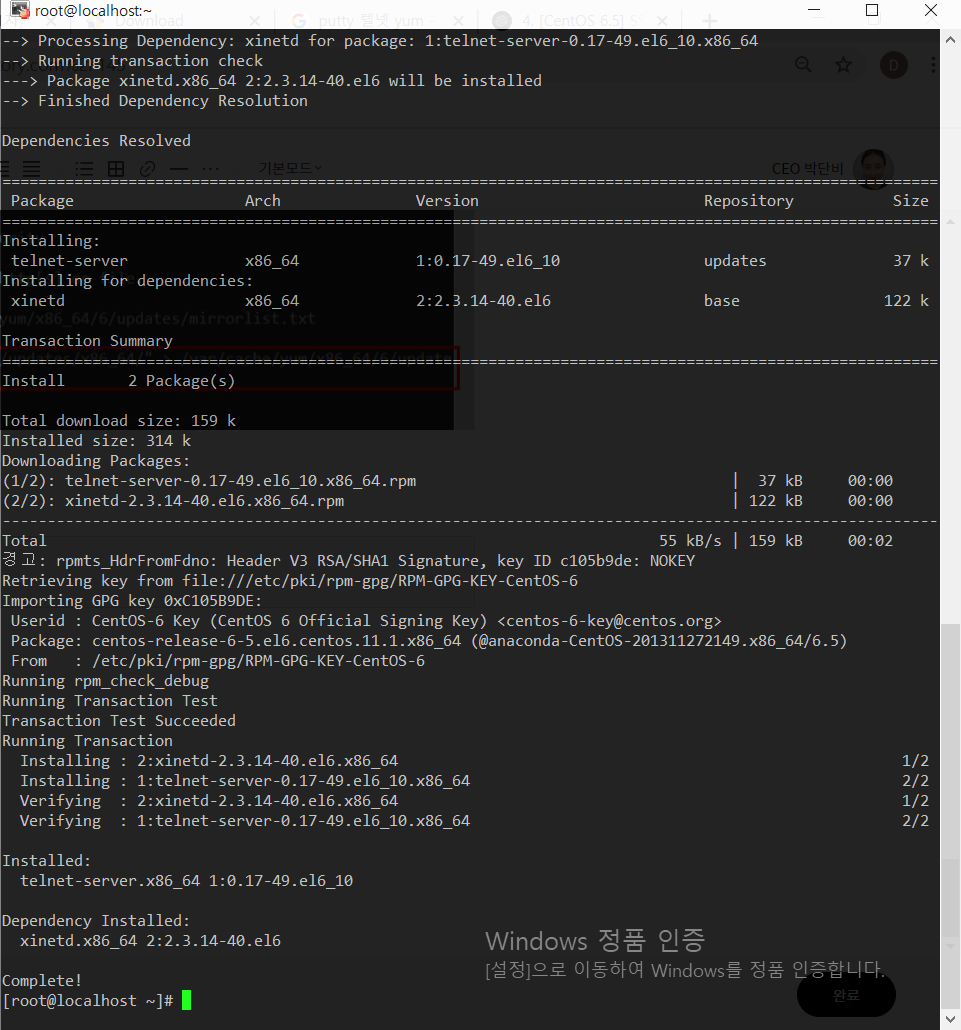Click the Dependencies Resolved line

(x=97, y=141)
